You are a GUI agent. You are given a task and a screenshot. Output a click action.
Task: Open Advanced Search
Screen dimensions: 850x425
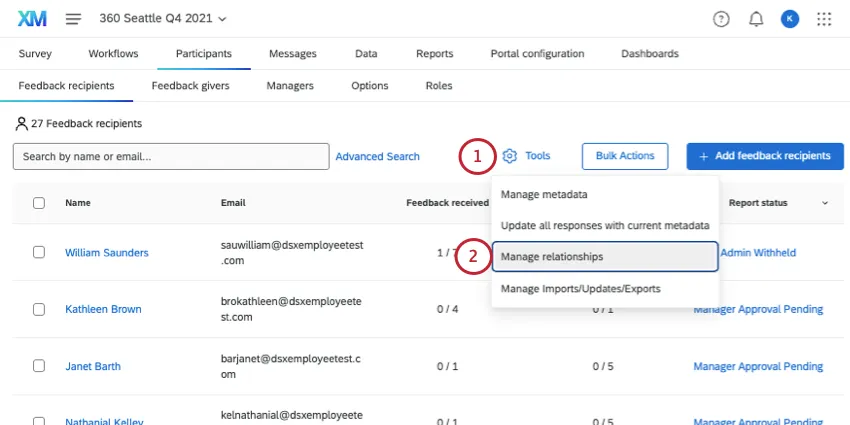[377, 157]
